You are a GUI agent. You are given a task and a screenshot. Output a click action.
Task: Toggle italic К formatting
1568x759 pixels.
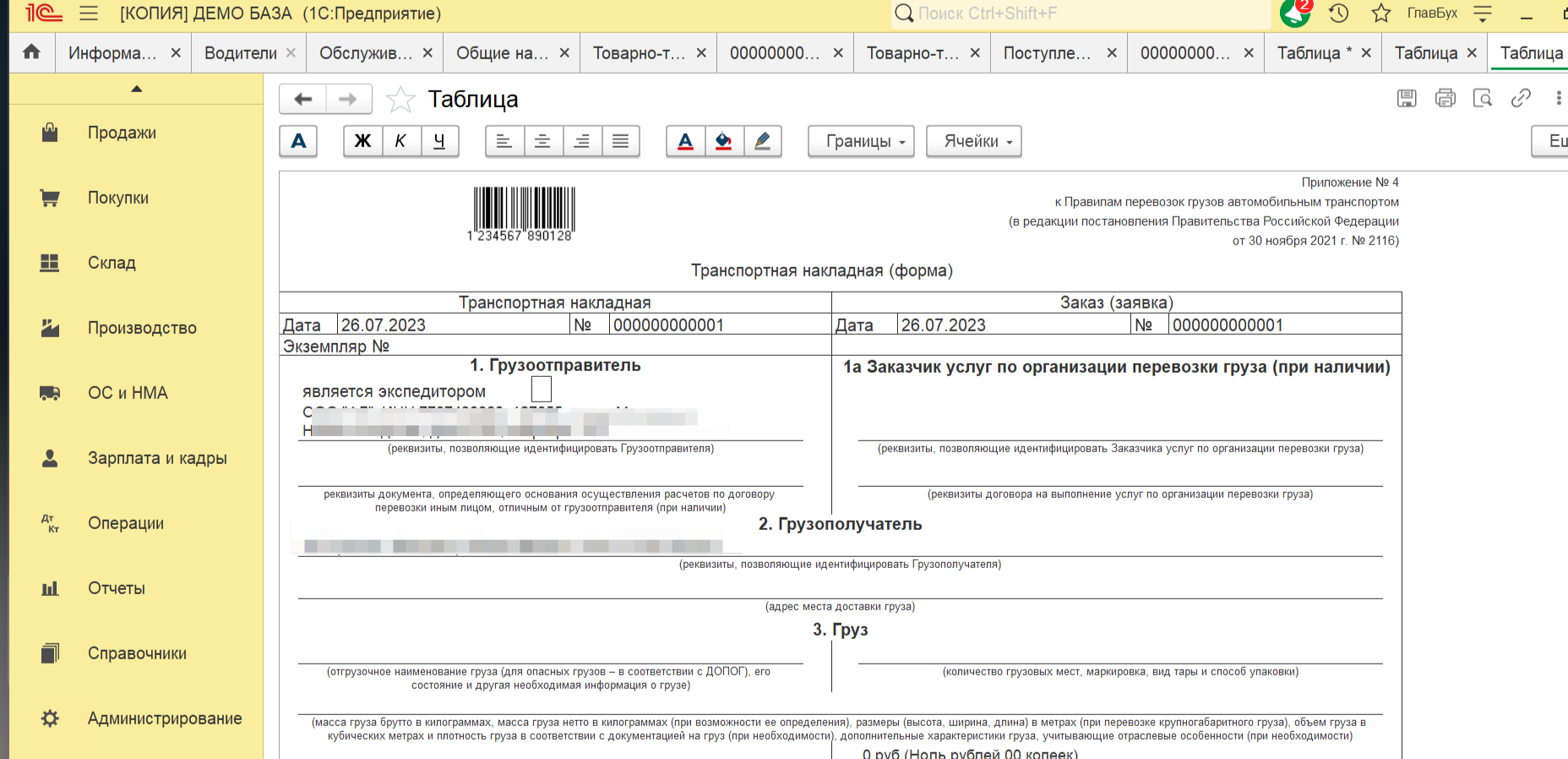(x=400, y=141)
